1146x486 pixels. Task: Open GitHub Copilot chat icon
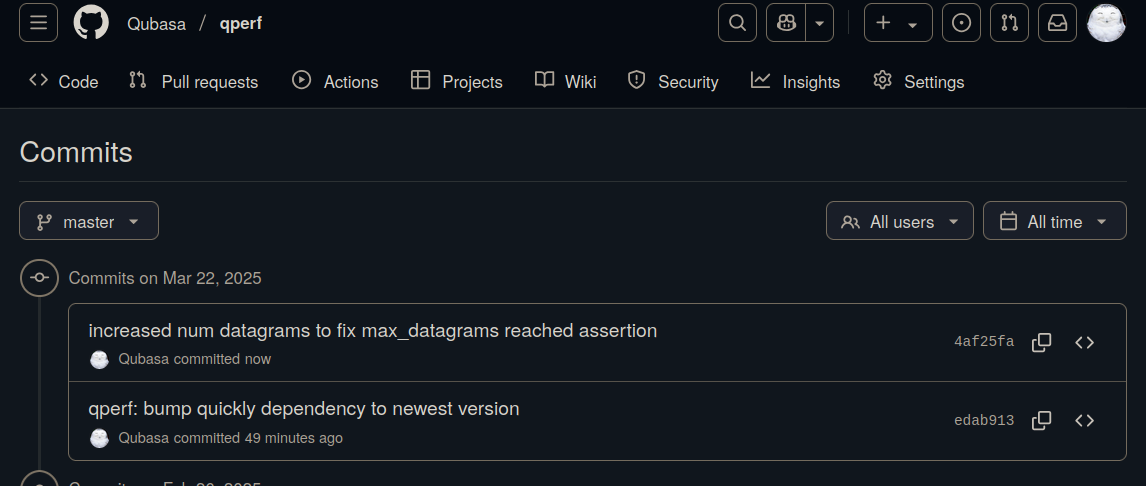[x=785, y=23]
